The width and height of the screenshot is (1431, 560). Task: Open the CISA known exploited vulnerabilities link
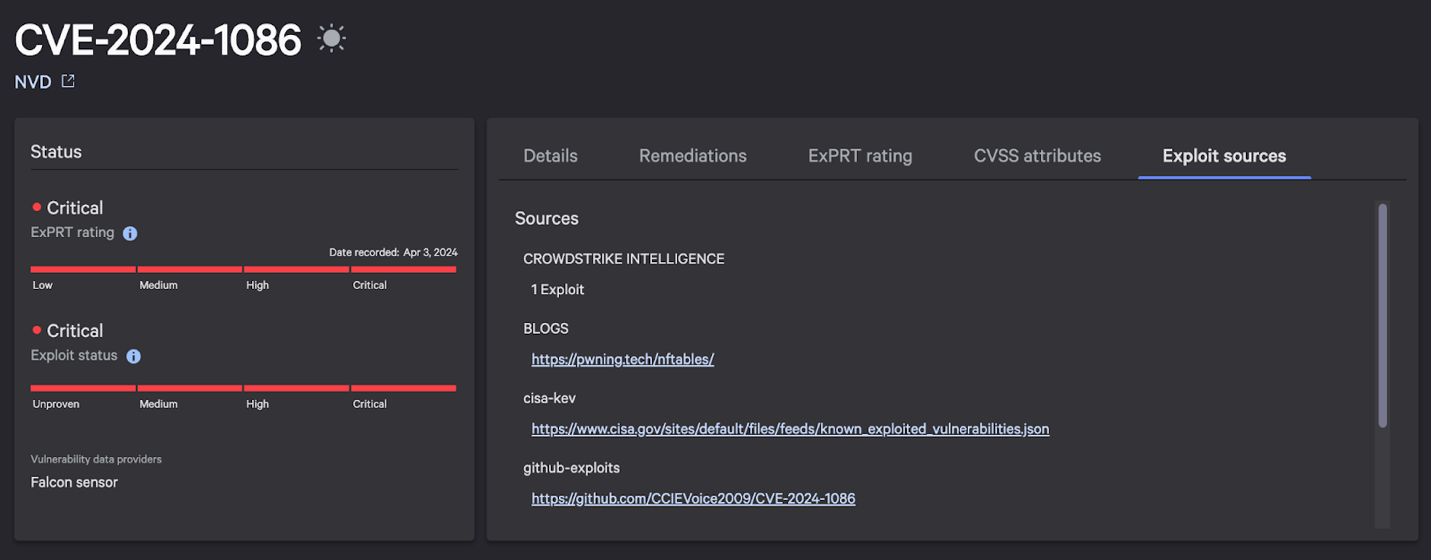pos(790,429)
